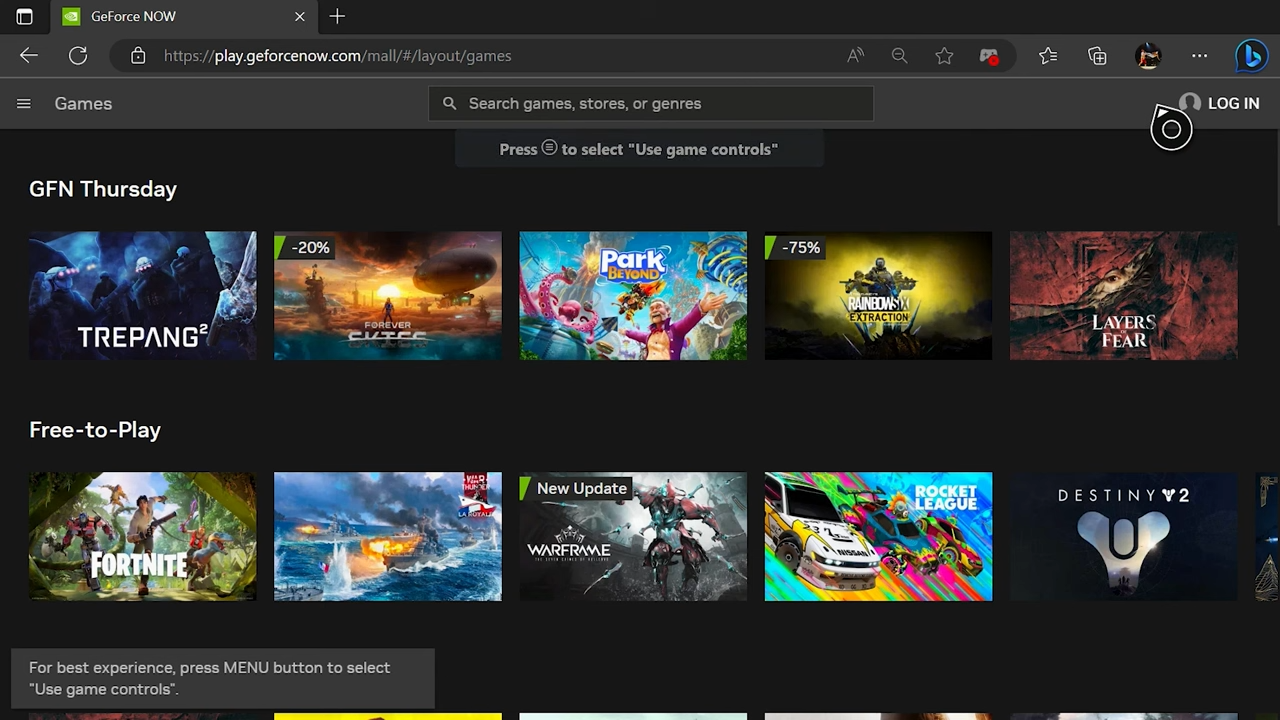This screenshot has width=1280, height=720.
Task: Open the Collections icon
Action: click(x=1097, y=56)
